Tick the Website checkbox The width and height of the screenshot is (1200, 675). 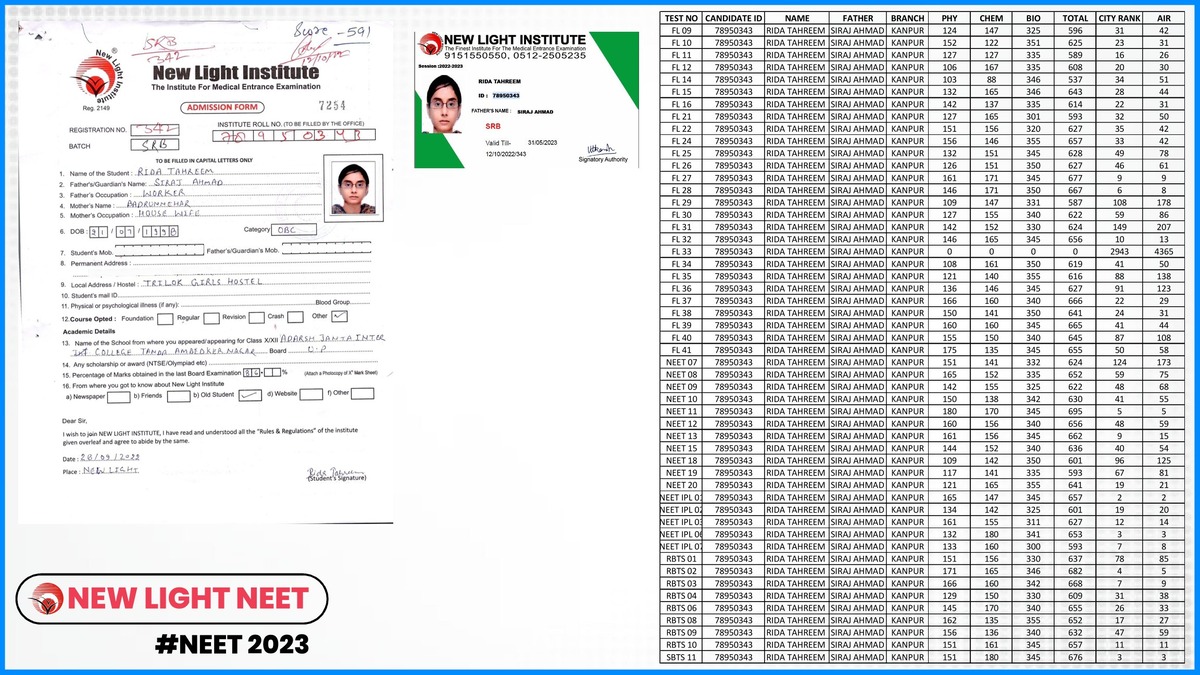pos(317,395)
